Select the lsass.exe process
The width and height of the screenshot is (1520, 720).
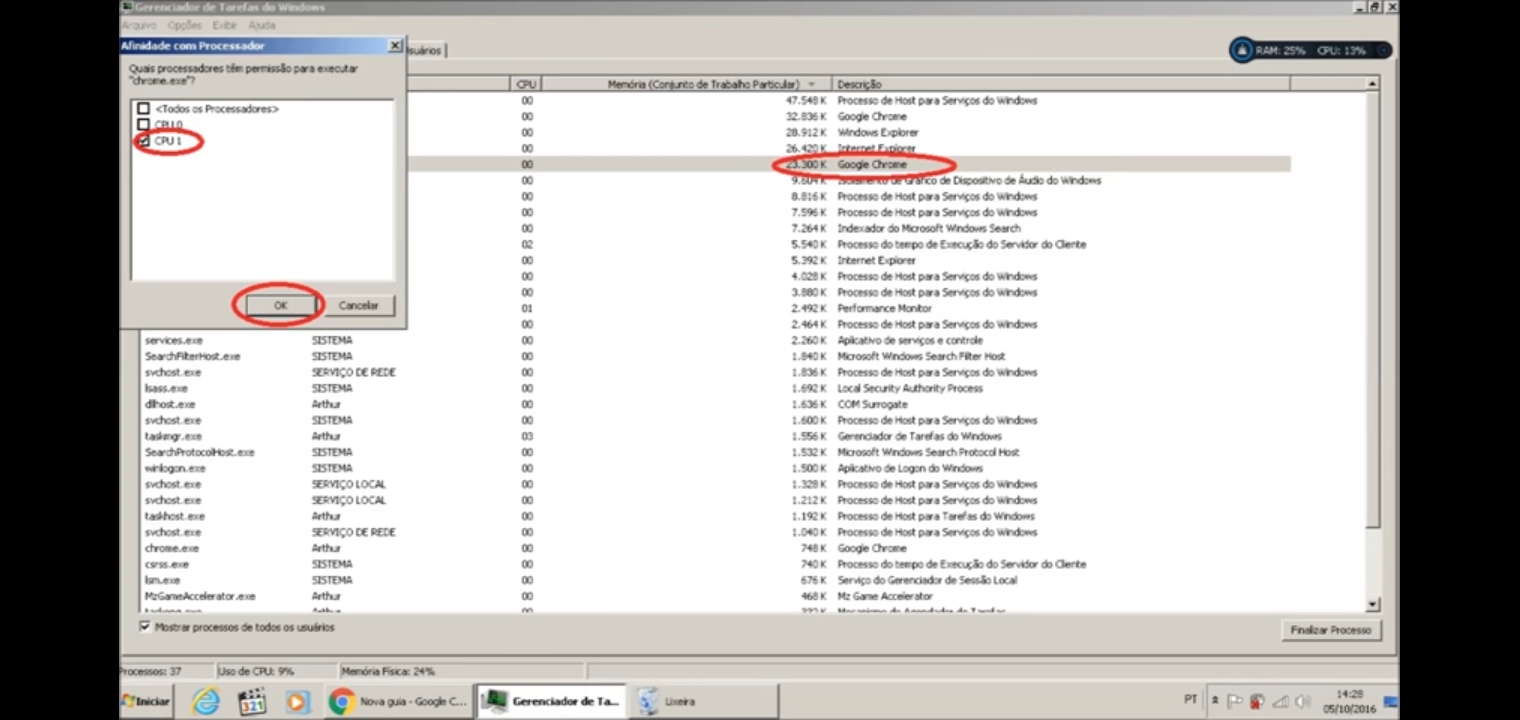[x=166, y=388]
